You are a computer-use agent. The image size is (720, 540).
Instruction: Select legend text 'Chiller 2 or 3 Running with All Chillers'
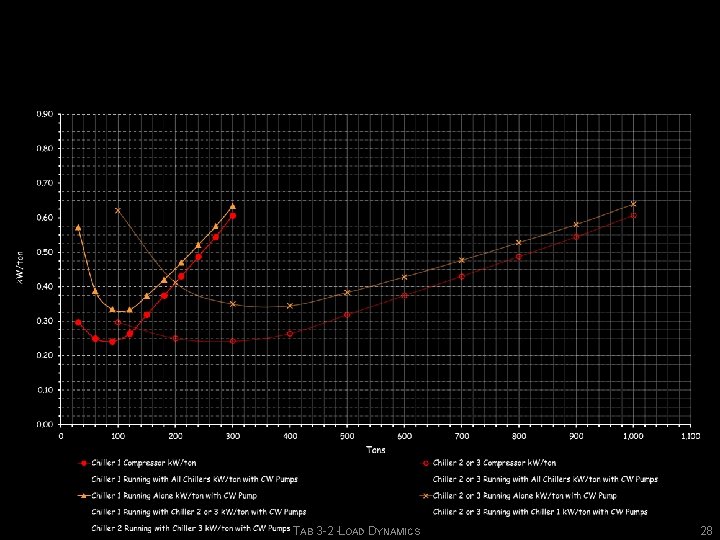click(x=504, y=479)
